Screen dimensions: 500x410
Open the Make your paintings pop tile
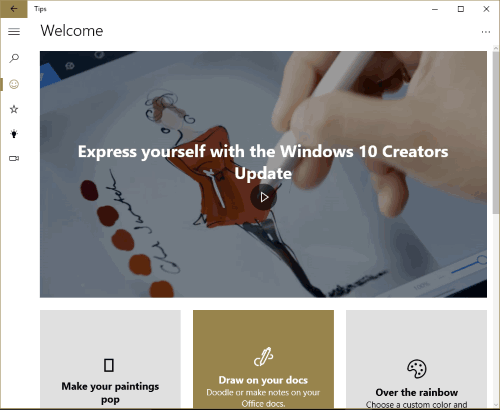pyautogui.click(x=110, y=359)
